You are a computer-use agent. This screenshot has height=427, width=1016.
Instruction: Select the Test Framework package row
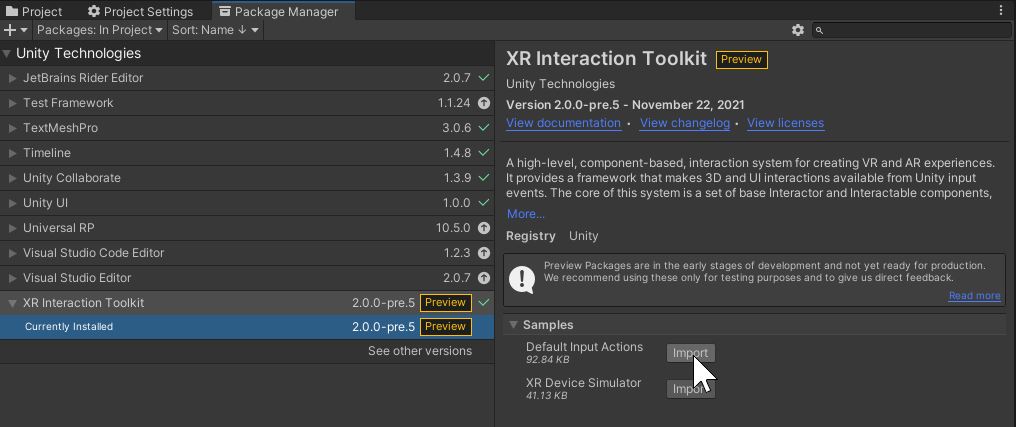[247, 103]
